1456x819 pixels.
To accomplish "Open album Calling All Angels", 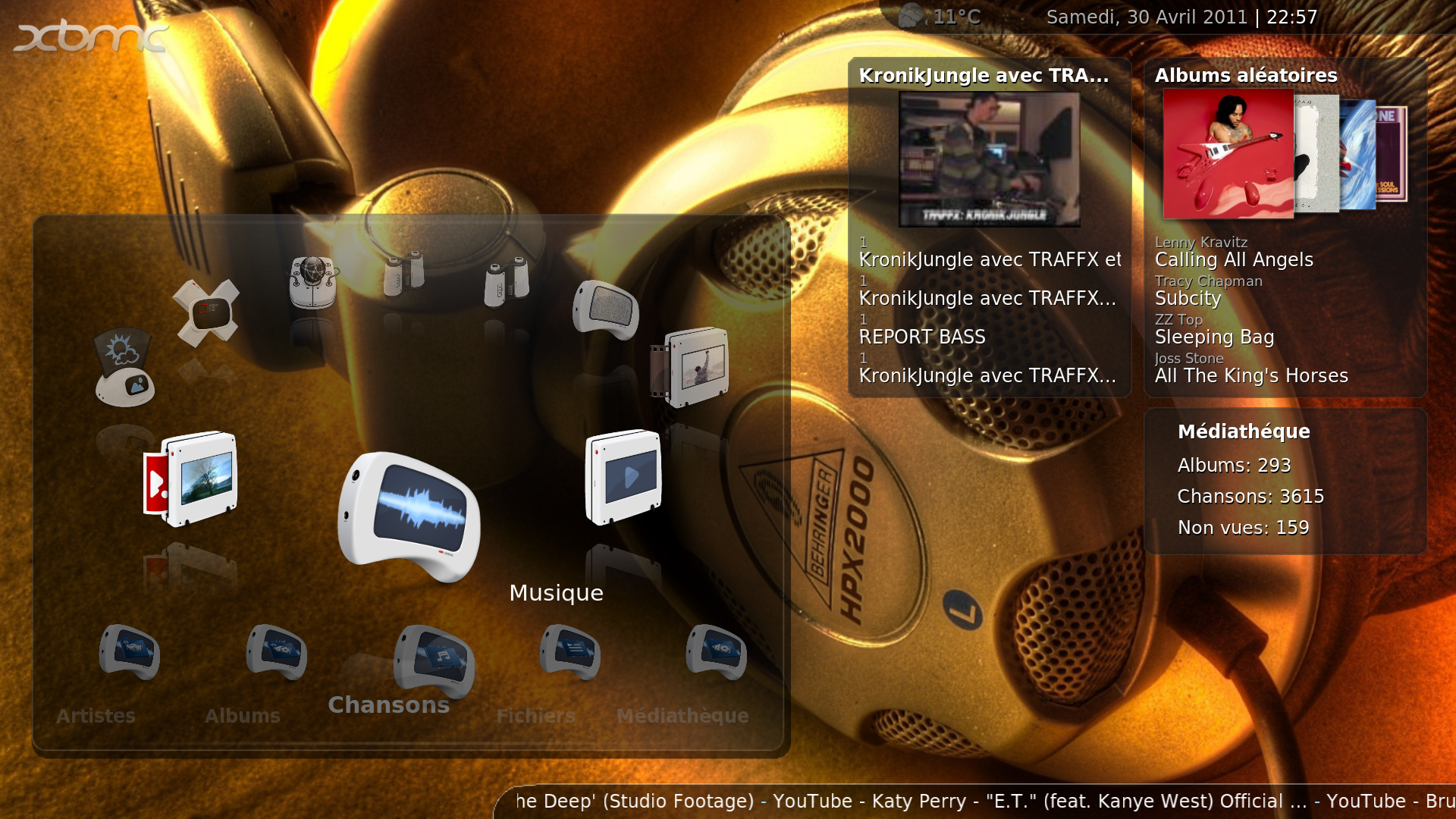I will click(1234, 259).
